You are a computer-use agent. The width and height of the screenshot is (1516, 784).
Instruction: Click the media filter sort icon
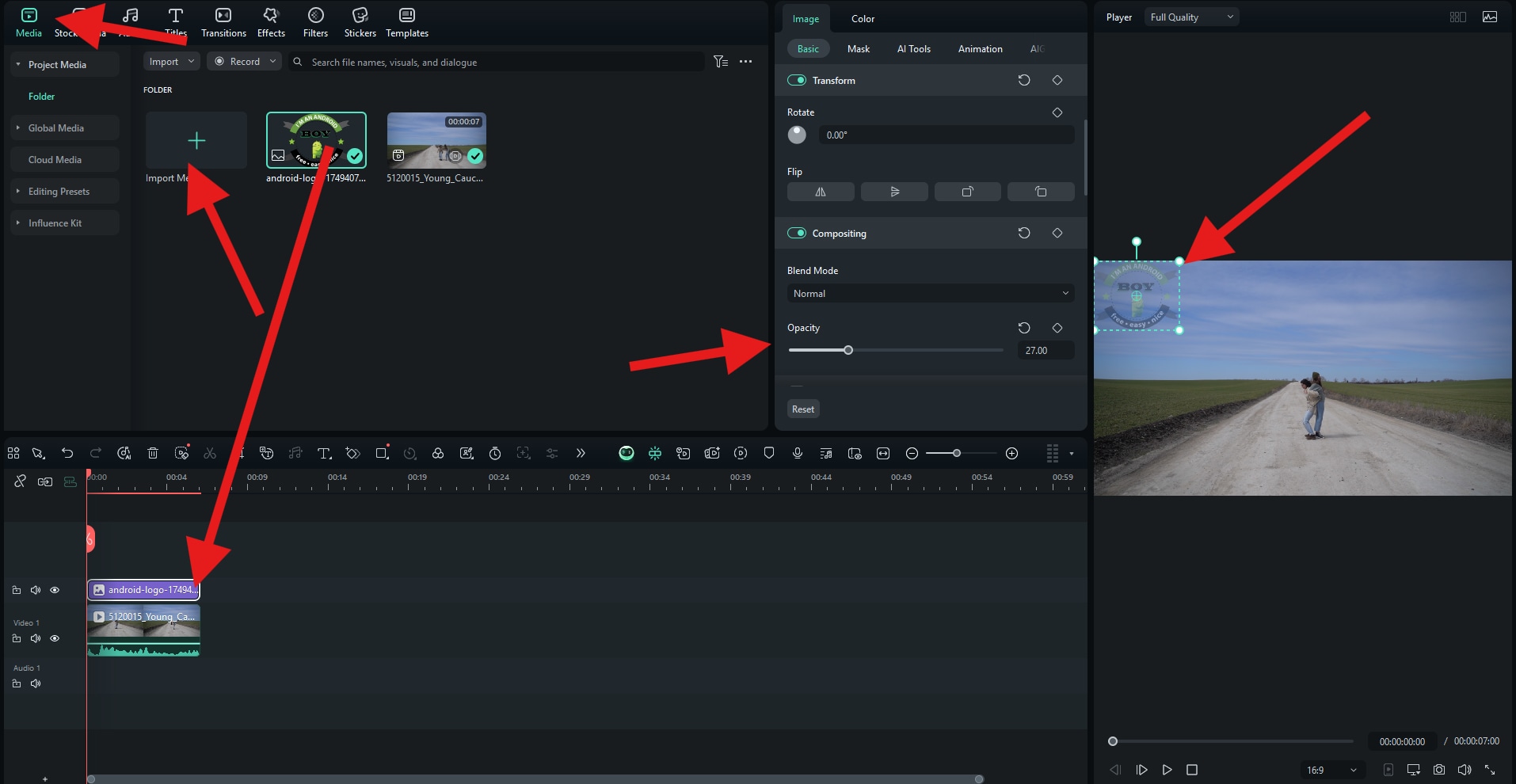tap(721, 61)
